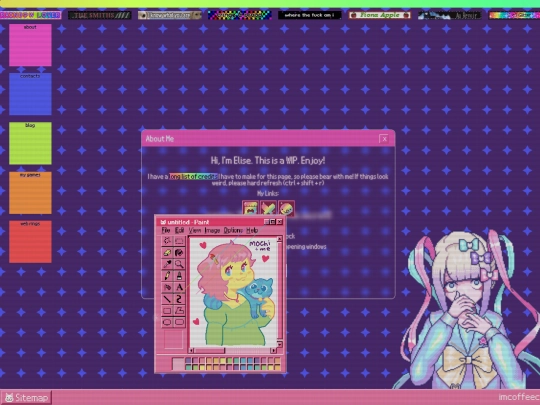Click Paint canvas scroll-up arrow
This screenshot has height=405, width=540.
click(x=279, y=239)
